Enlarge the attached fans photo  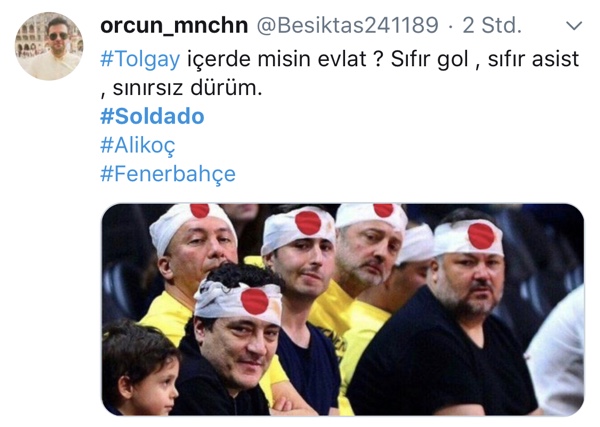[x=342, y=309]
